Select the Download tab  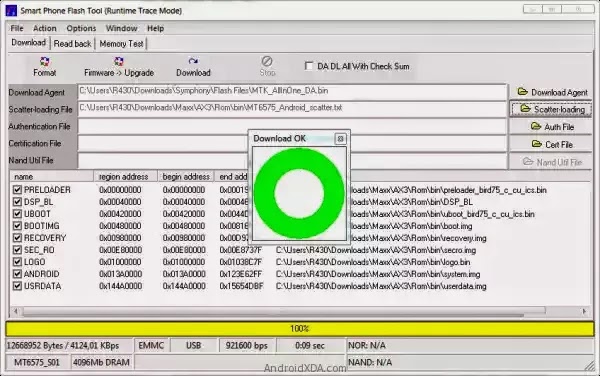29,42
